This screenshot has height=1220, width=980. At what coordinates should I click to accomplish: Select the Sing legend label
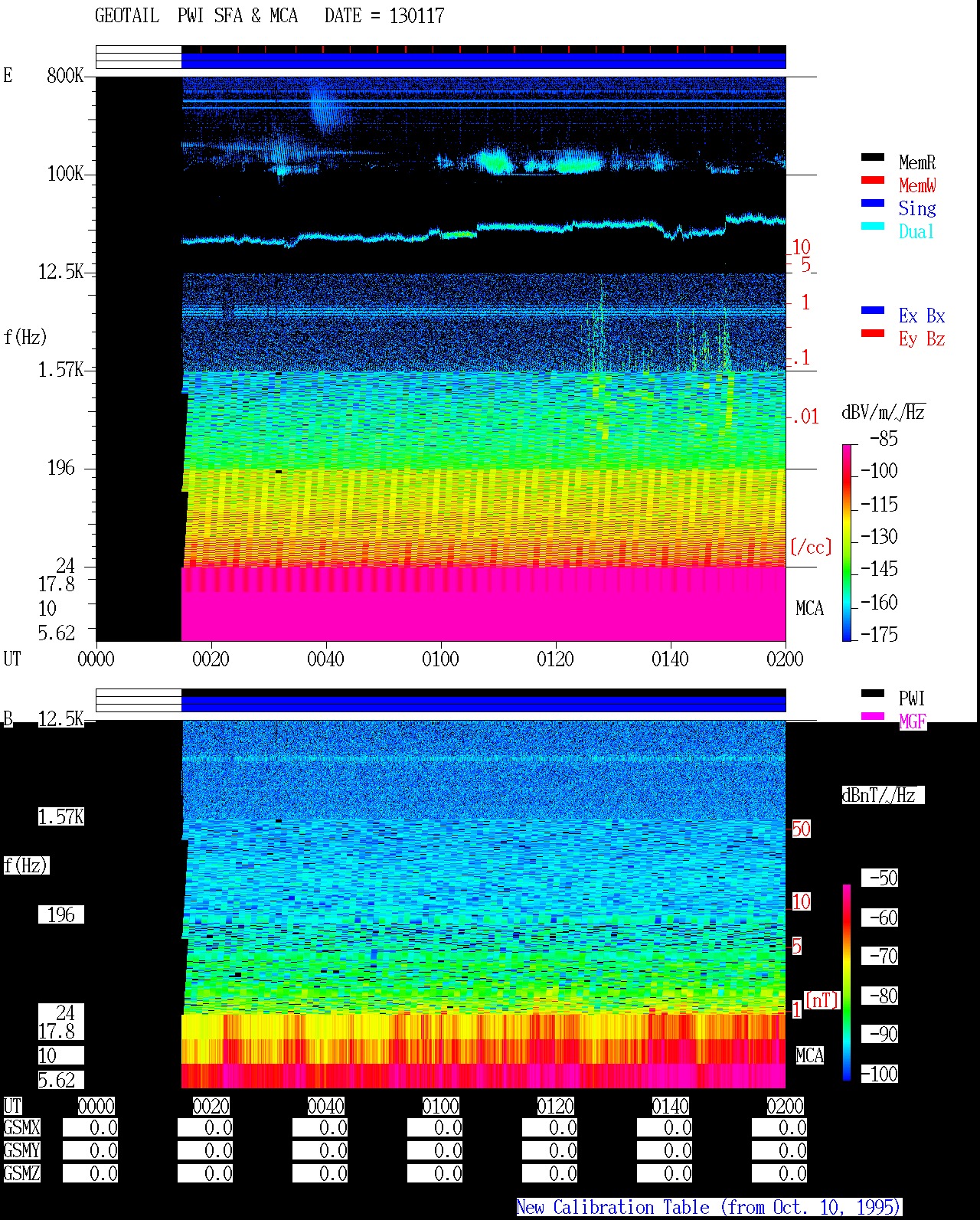pyautogui.click(x=917, y=208)
